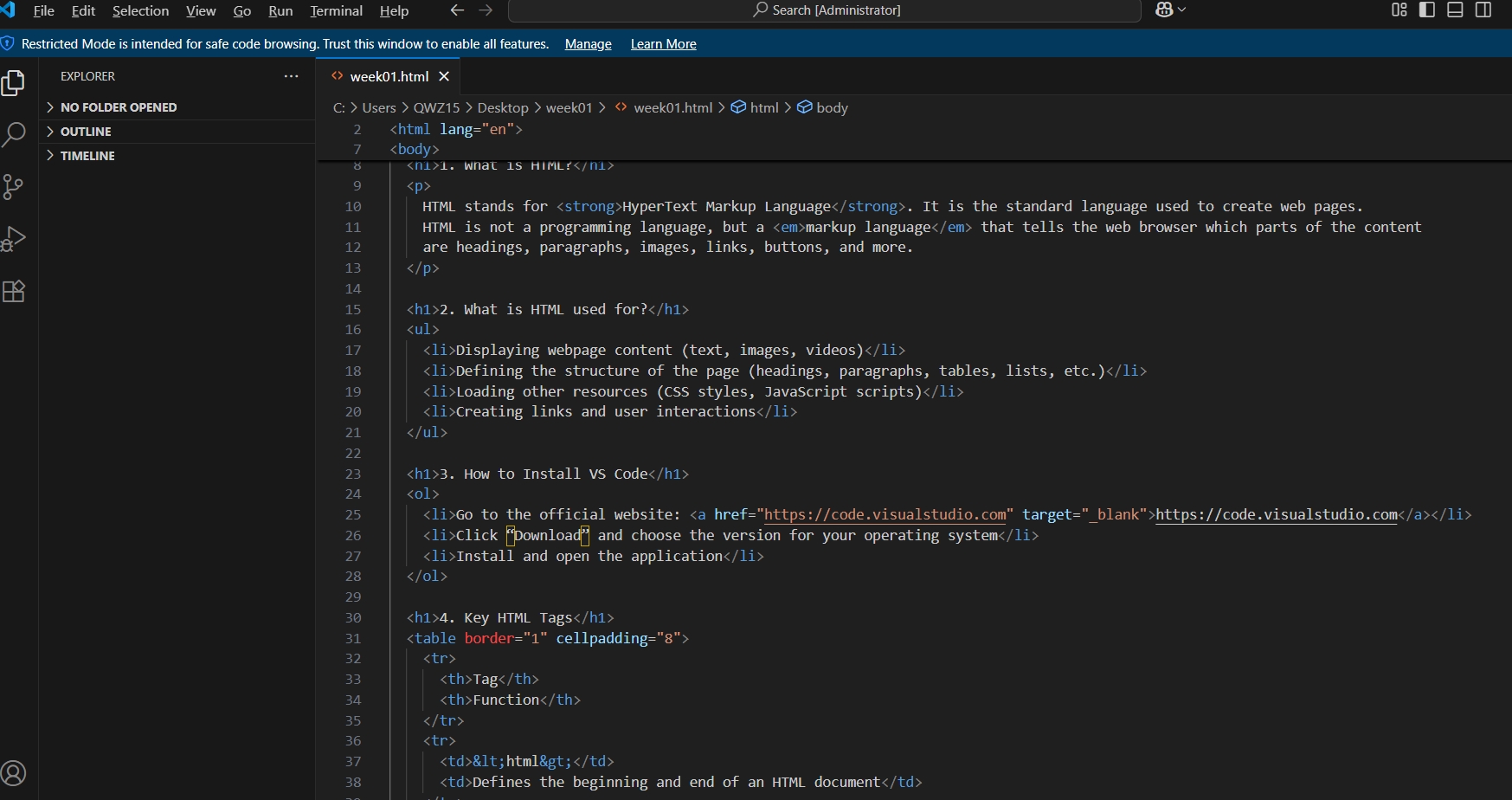Click the Desktop breadcrumb
1512x800 pixels.
point(503,108)
